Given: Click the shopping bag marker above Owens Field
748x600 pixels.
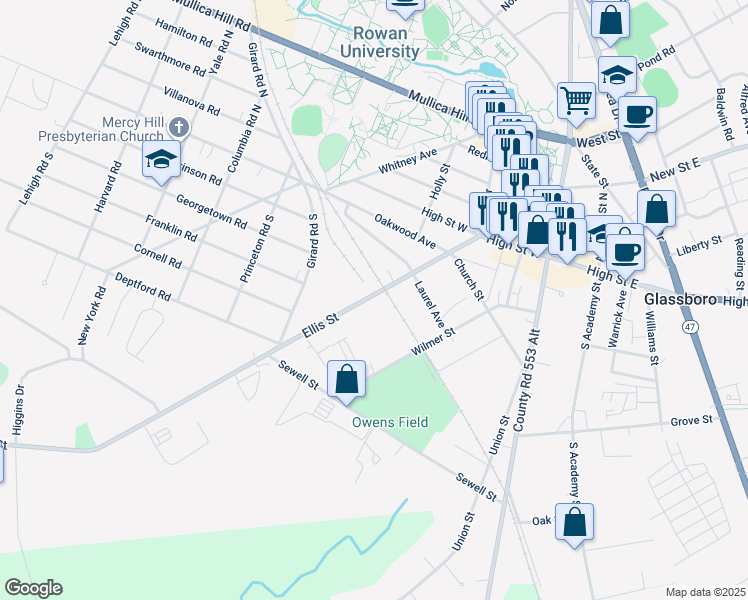Looking at the screenshot, I should [346, 380].
